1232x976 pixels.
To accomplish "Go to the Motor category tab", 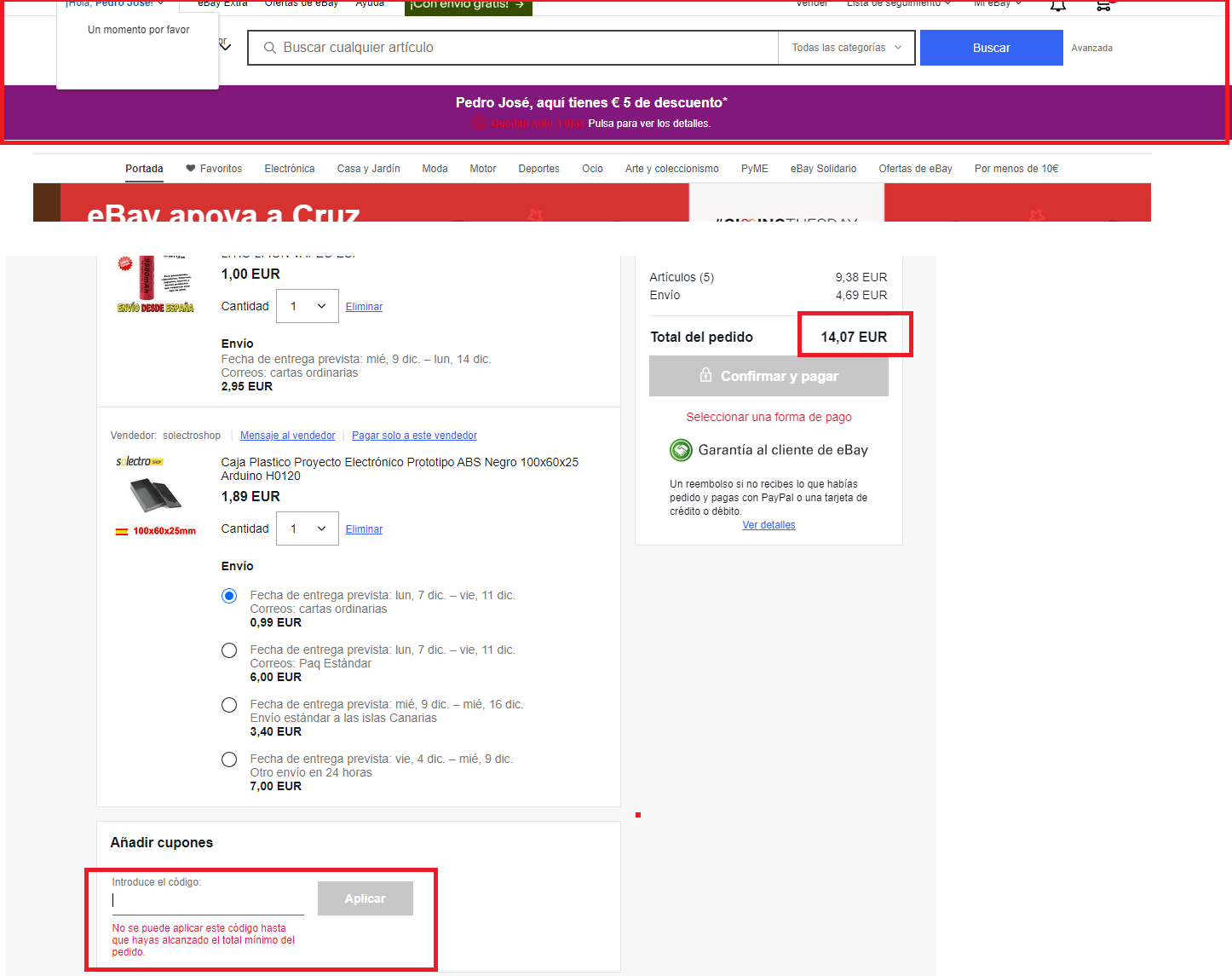I will click(x=483, y=169).
